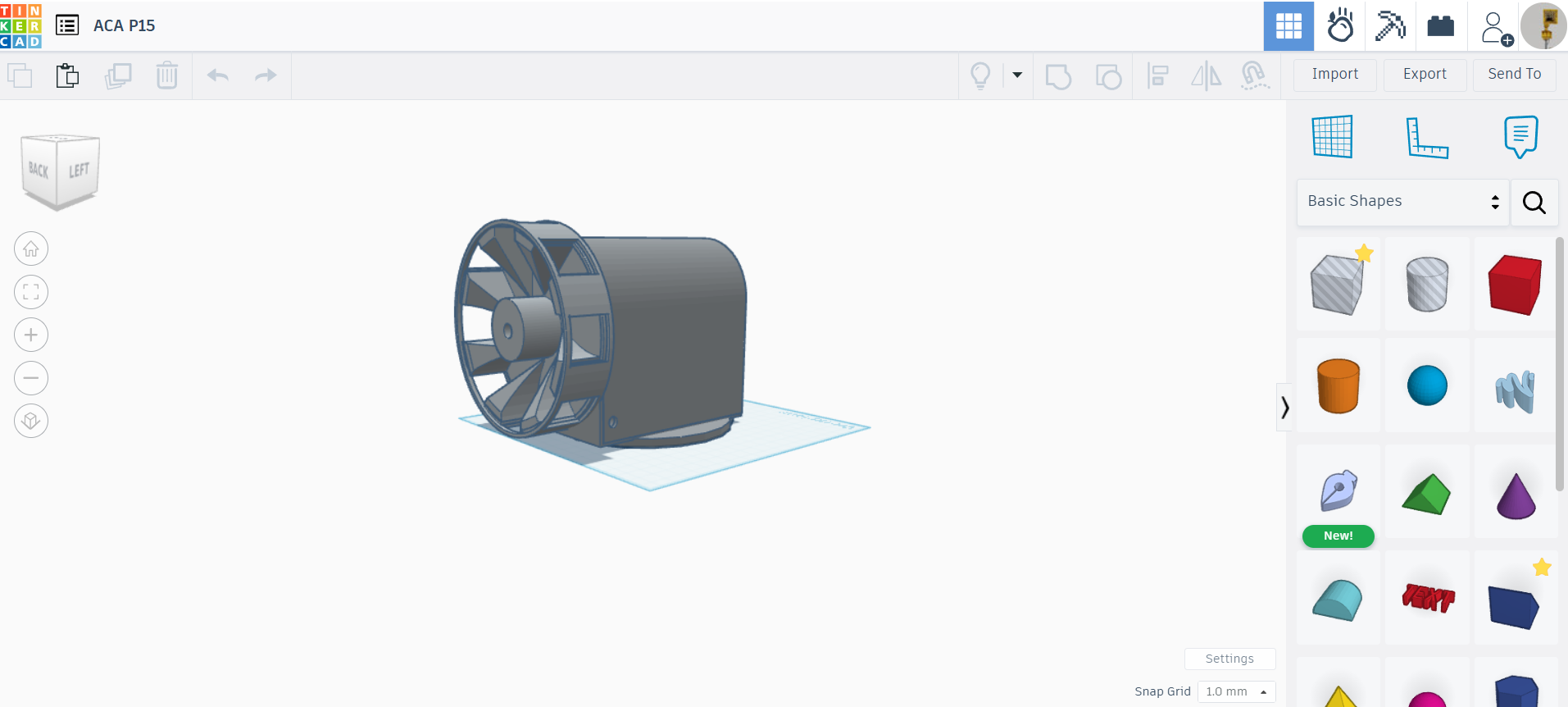The image size is (1568, 707).
Task: Switch to the 3D design grid view
Action: 1288,26
